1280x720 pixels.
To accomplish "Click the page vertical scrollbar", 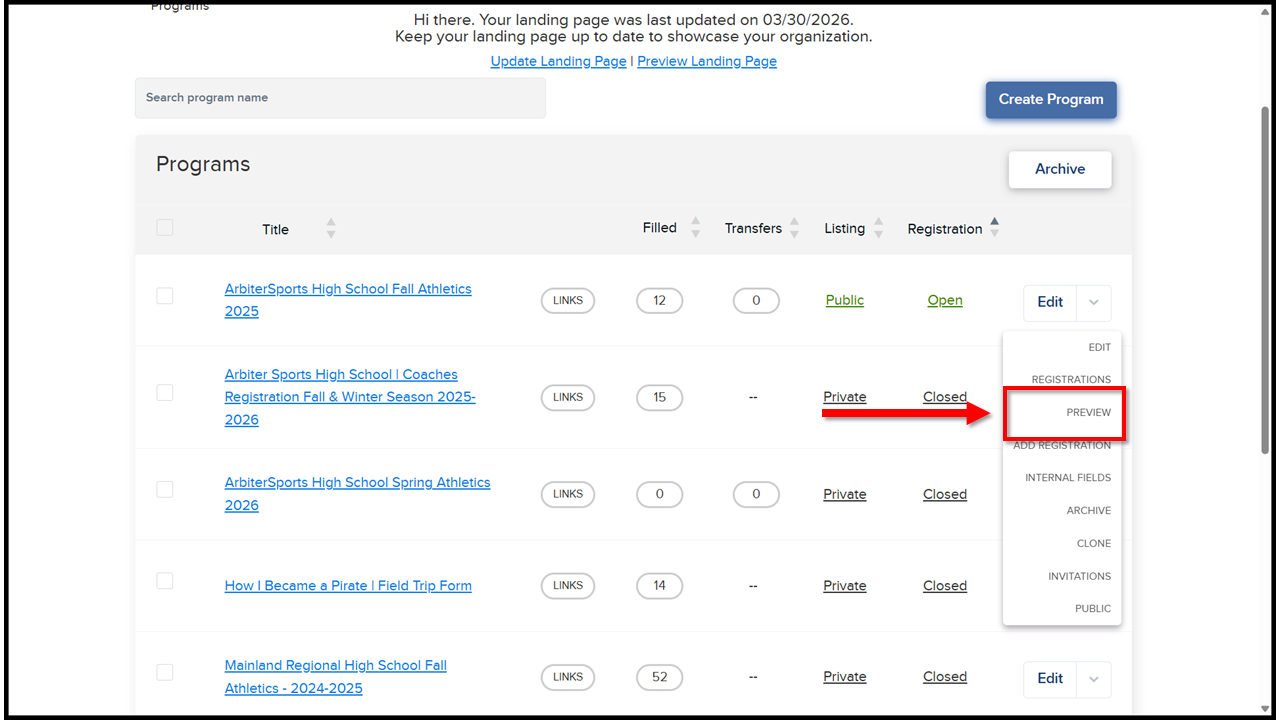I will pos(1266,280).
